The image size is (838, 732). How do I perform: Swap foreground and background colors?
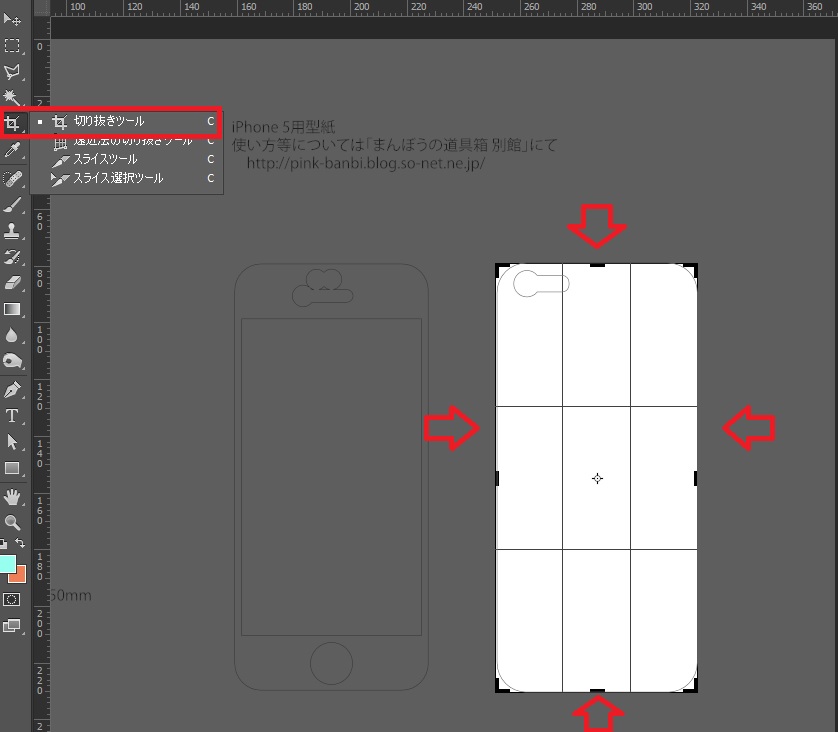pyautogui.click(x=20, y=543)
